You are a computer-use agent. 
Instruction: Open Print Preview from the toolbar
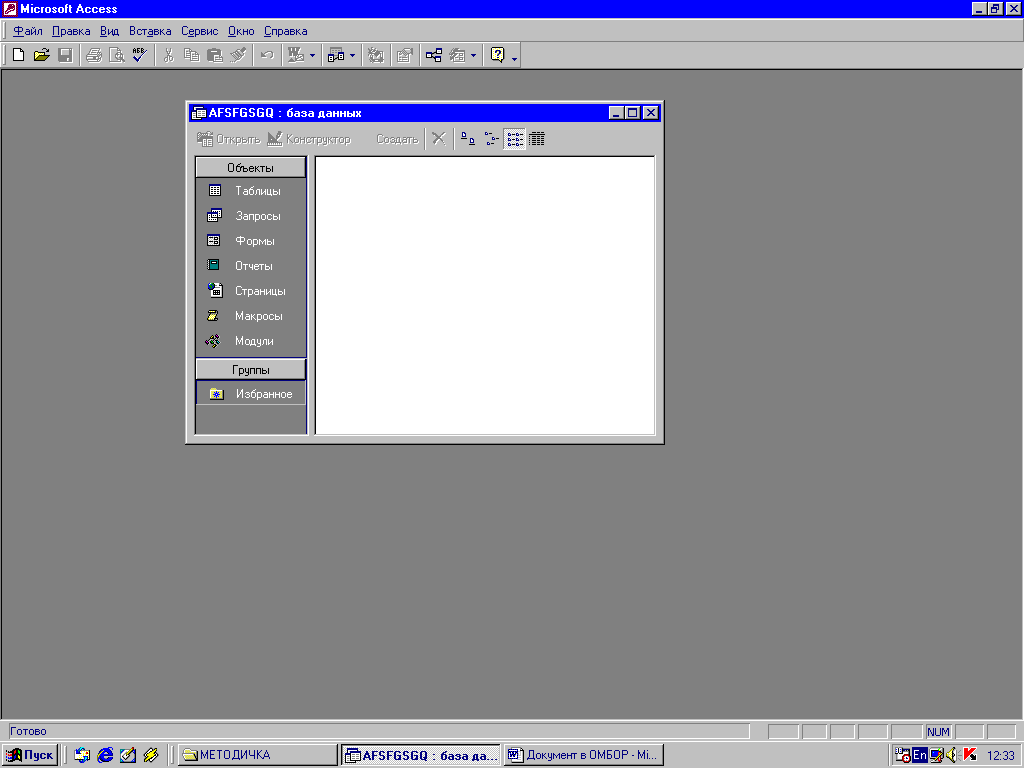tap(117, 55)
